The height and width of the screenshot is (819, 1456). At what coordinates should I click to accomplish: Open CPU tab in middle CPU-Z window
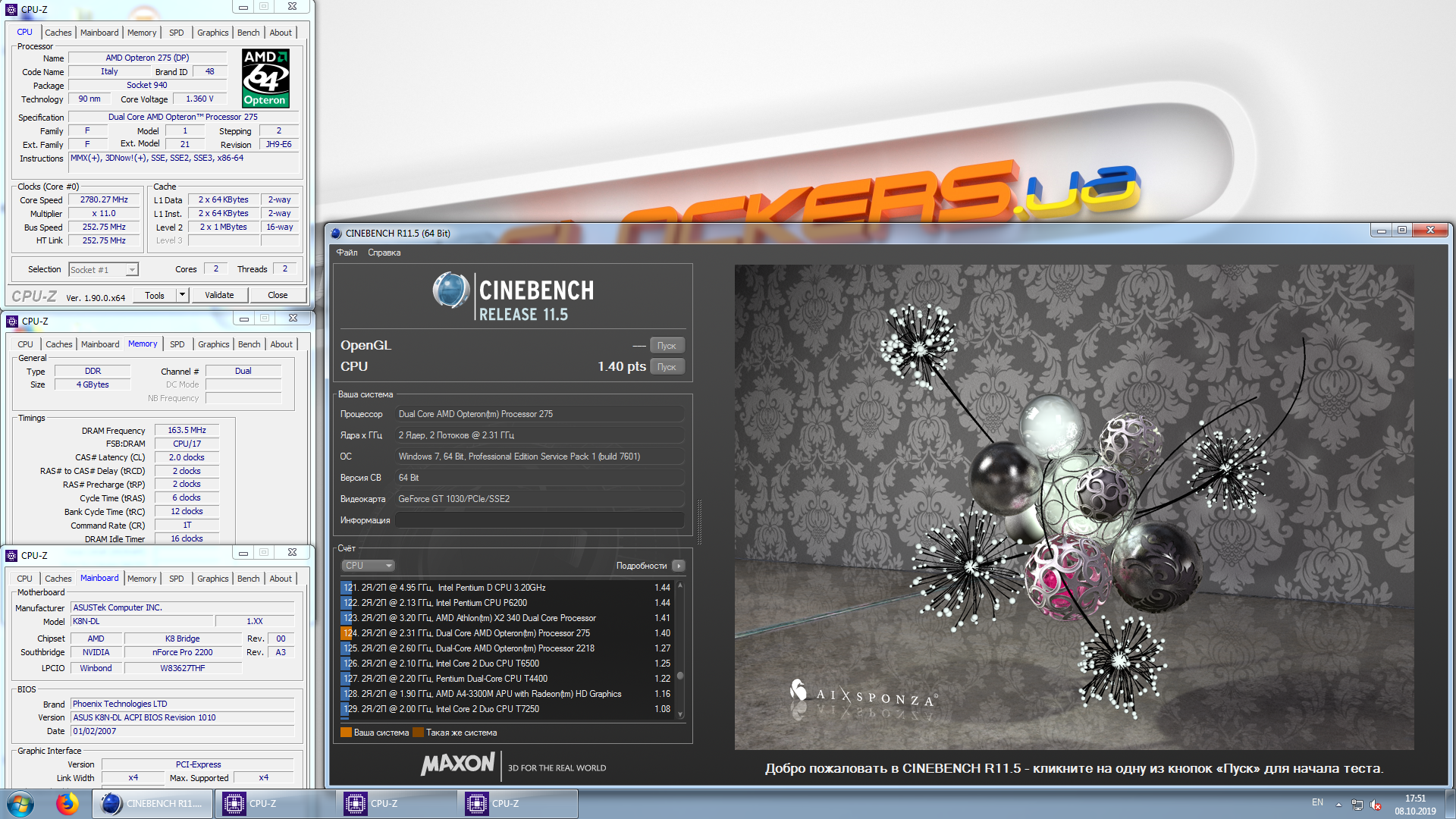tap(25, 344)
